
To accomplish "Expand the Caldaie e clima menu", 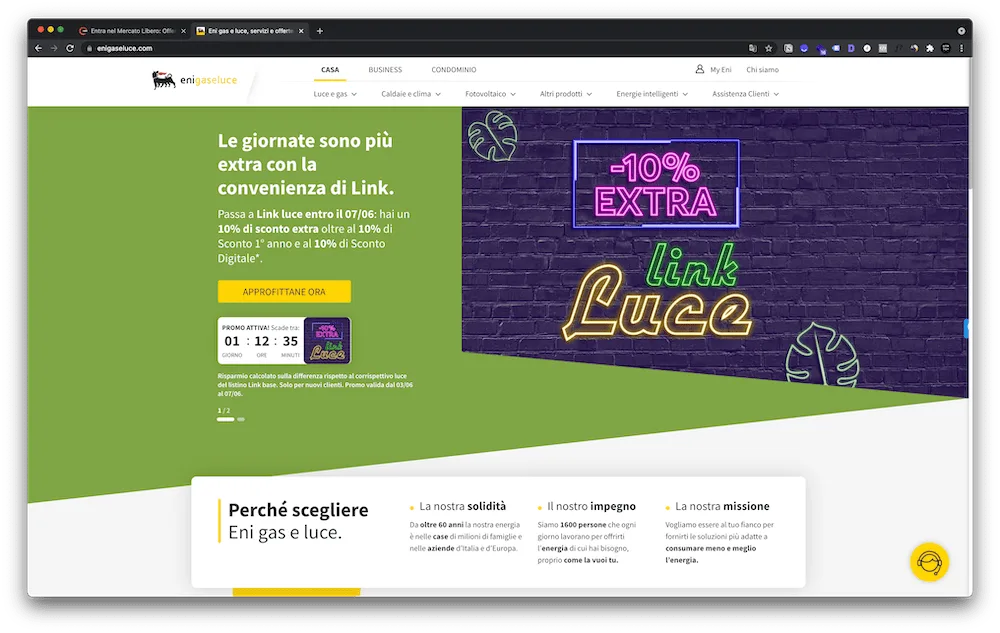I will pos(411,94).
